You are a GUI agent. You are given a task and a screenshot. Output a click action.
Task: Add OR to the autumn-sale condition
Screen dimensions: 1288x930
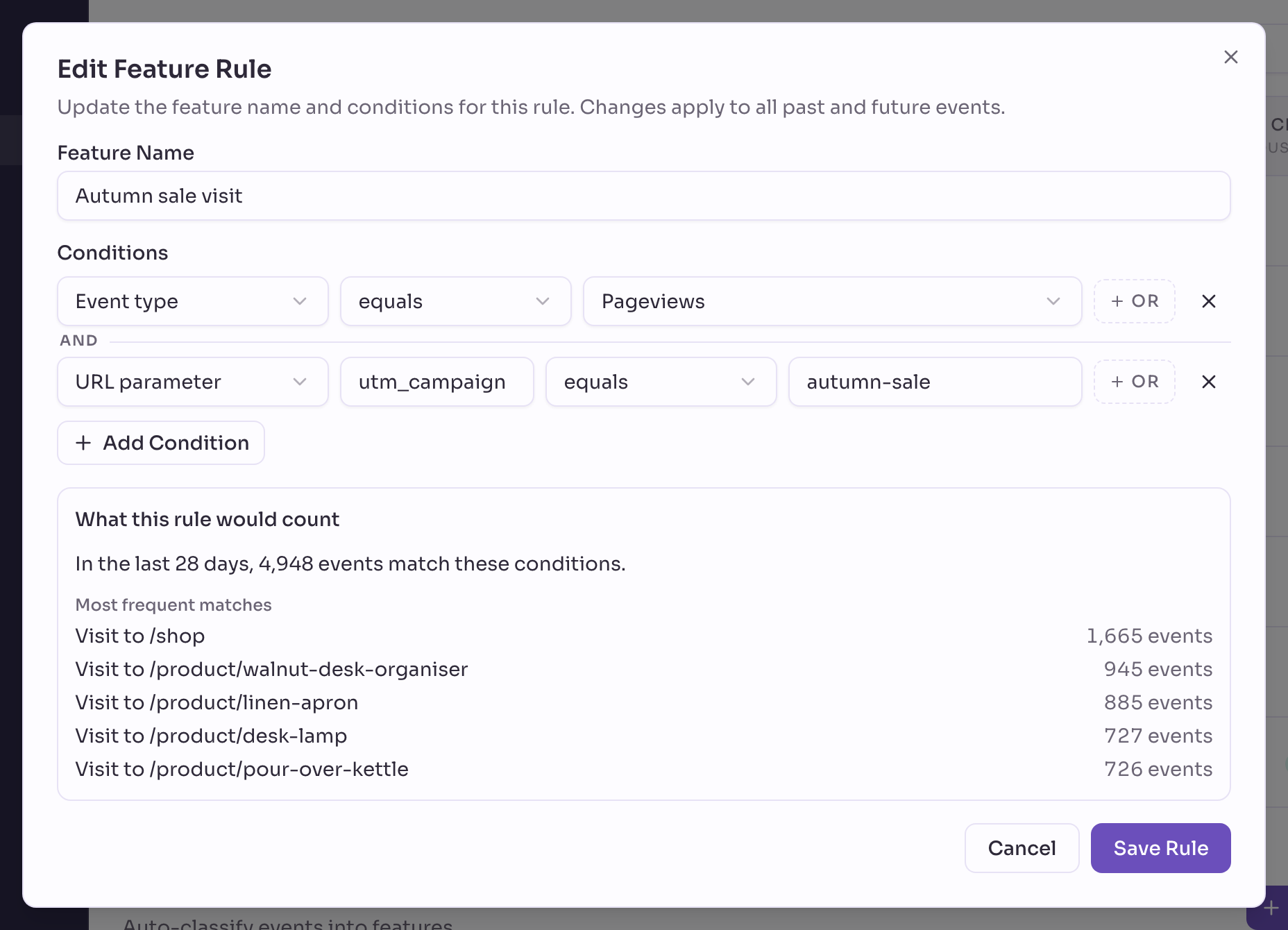(x=1135, y=382)
